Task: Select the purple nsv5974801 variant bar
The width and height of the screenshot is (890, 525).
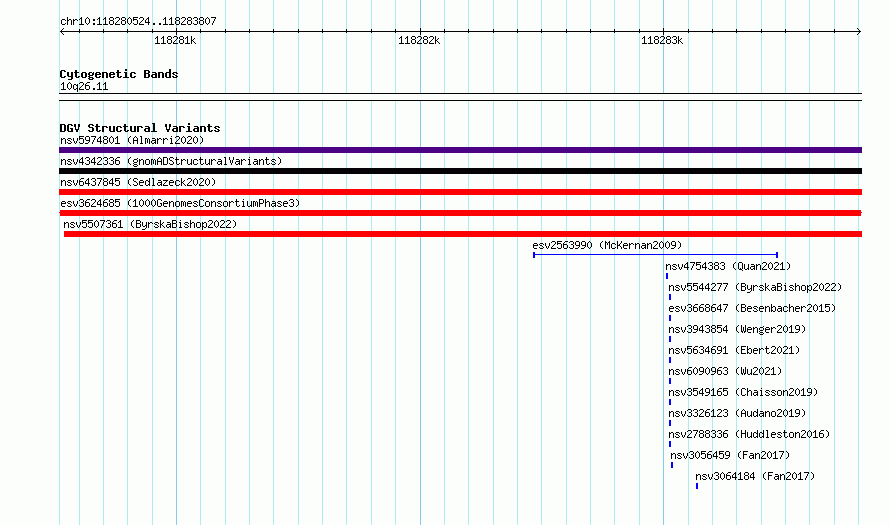Action: coord(460,150)
